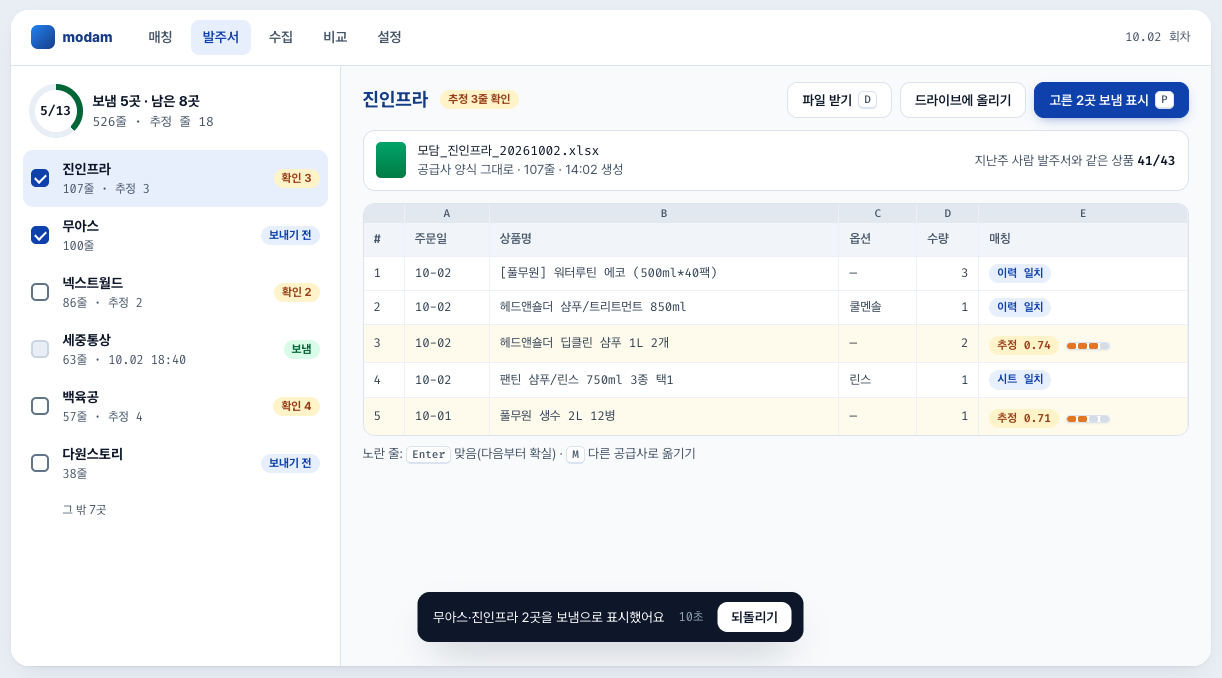
Task: Open the 비교 tab
Action: pyautogui.click(x=335, y=37)
